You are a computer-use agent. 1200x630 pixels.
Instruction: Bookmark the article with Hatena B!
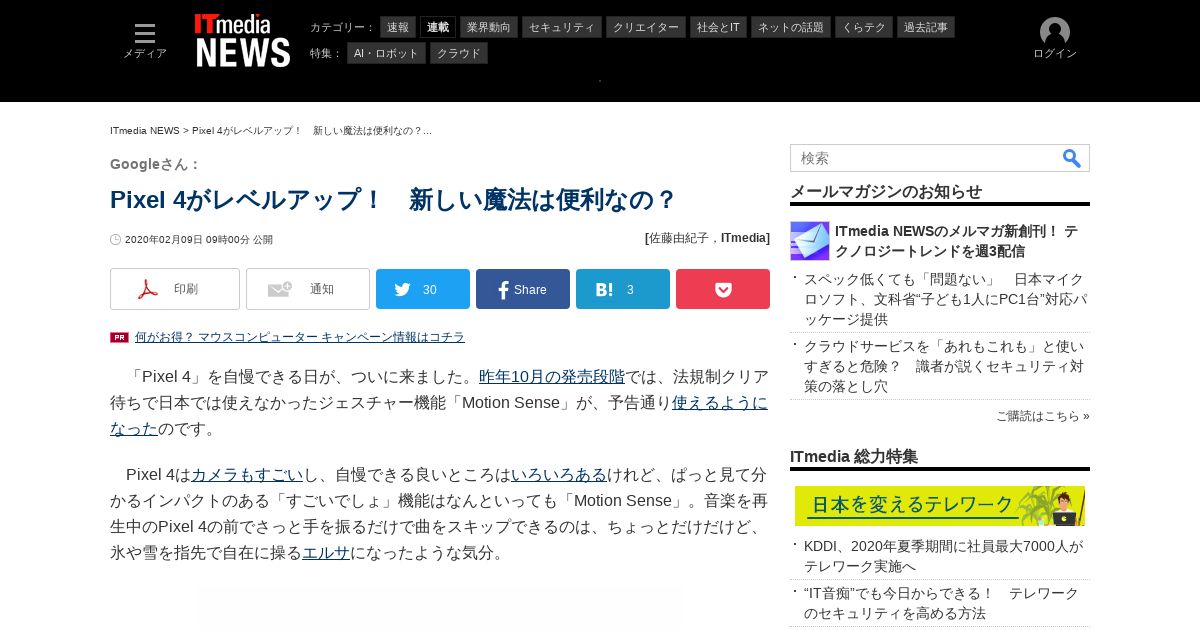click(x=623, y=289)
